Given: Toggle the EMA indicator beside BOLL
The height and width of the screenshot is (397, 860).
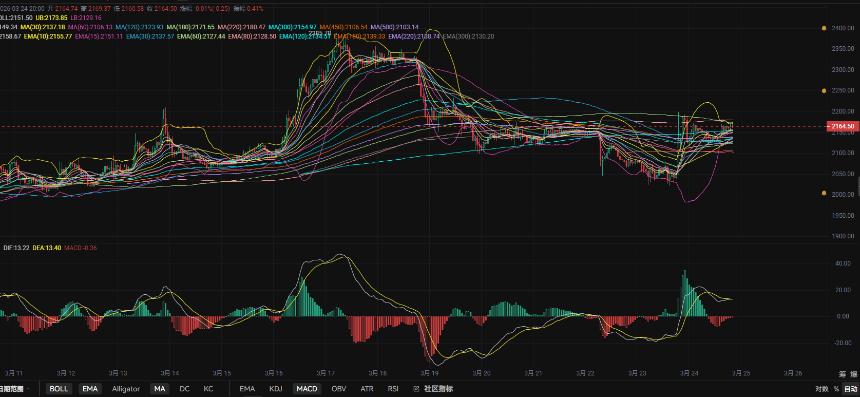Looking at the screenshot, I should pos(90,389).
